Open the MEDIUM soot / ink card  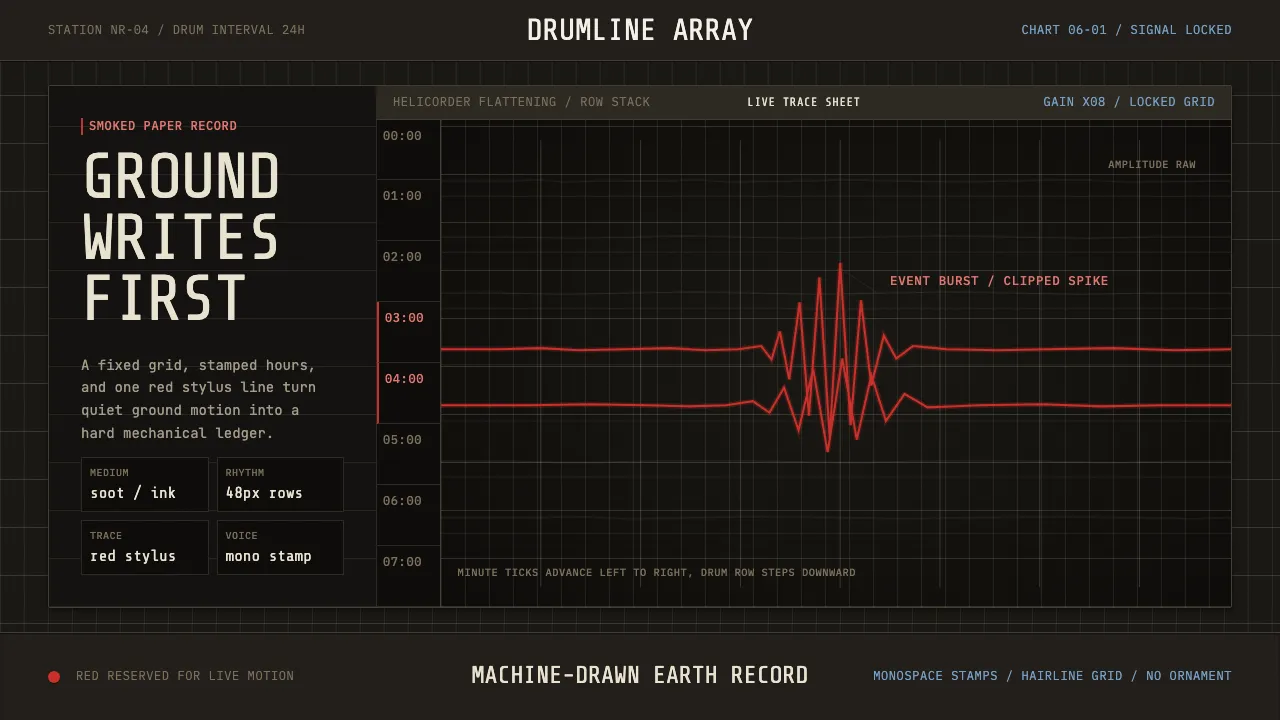(145, 485)
